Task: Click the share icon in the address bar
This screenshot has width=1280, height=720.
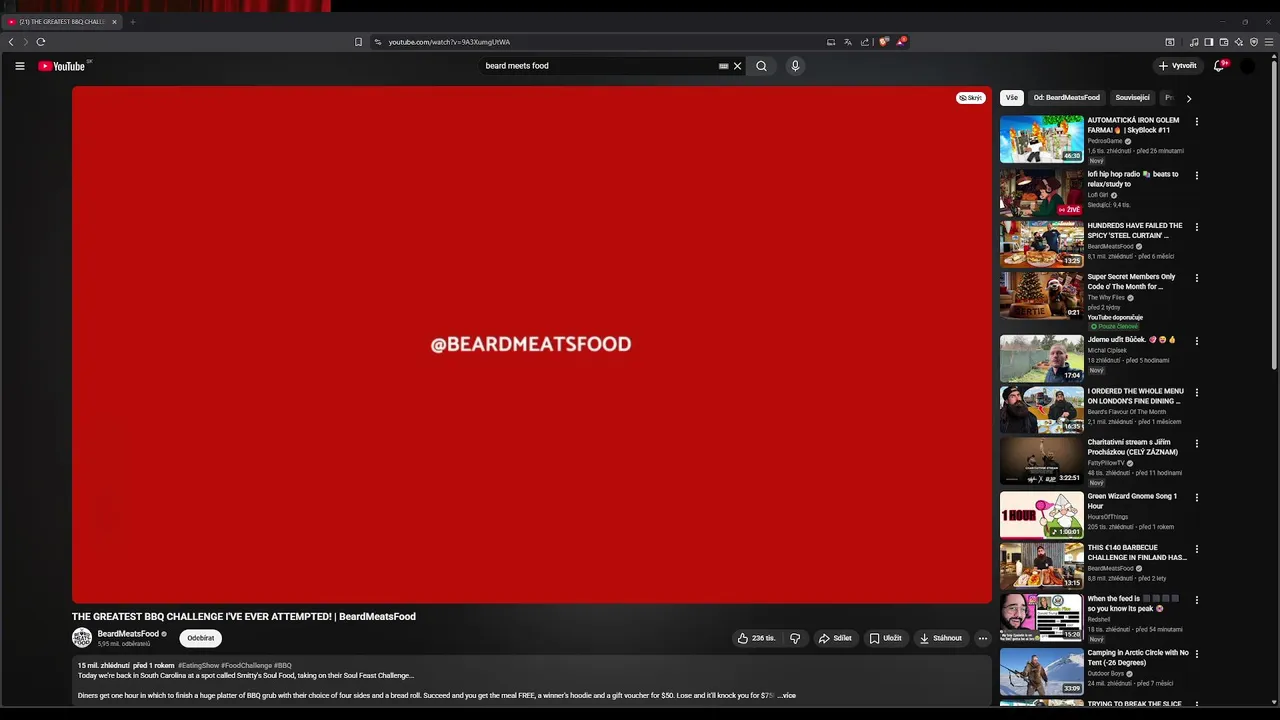Action: click(865, 42)
